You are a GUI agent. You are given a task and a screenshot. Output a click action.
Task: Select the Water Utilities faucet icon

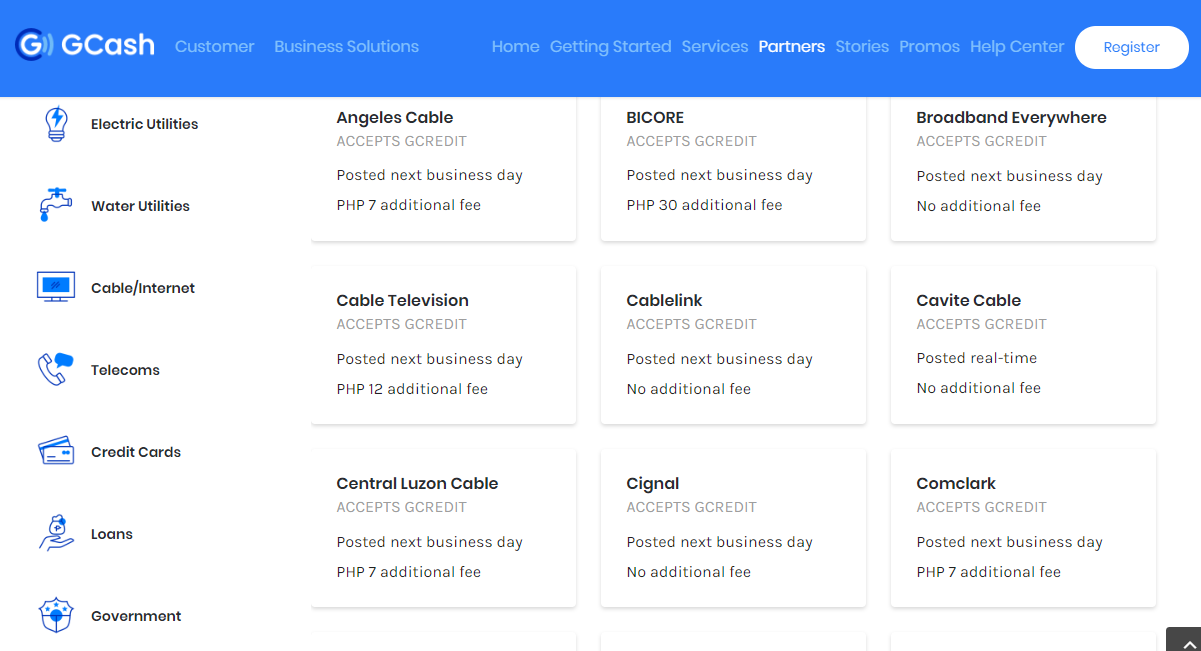pos(56,205)
